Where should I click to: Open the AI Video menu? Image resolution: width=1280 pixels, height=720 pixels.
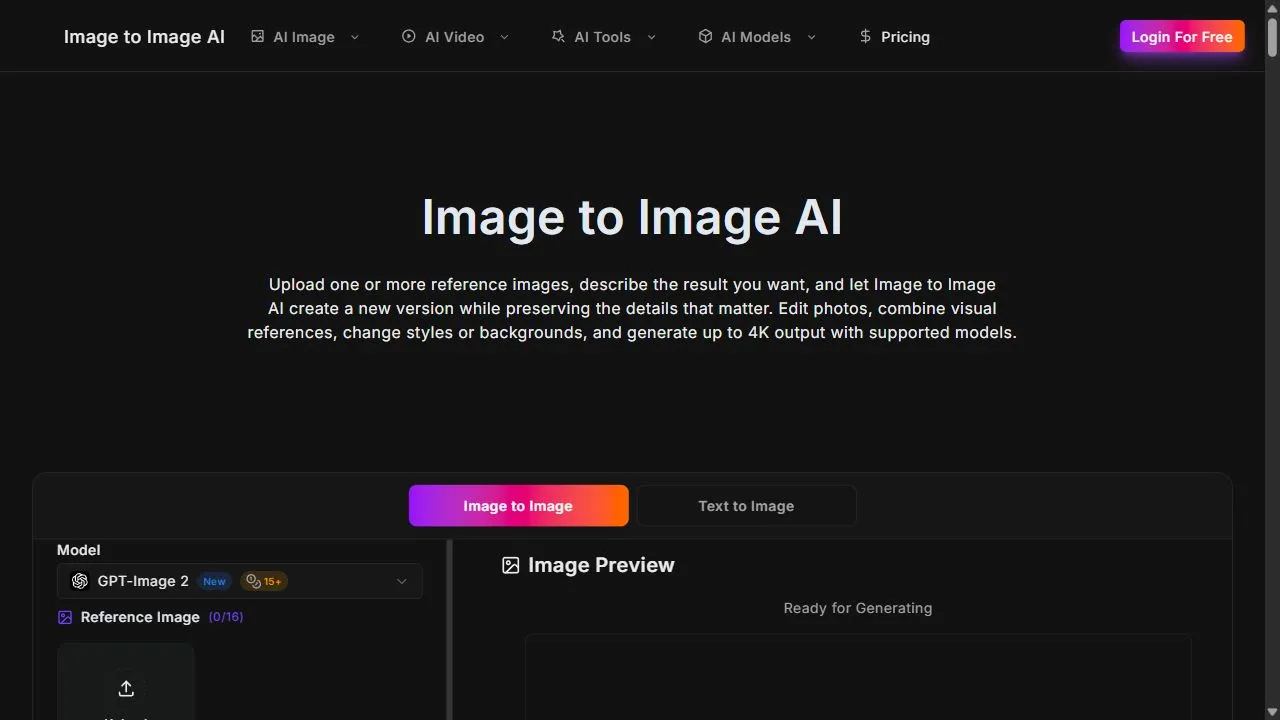(456, 37)
